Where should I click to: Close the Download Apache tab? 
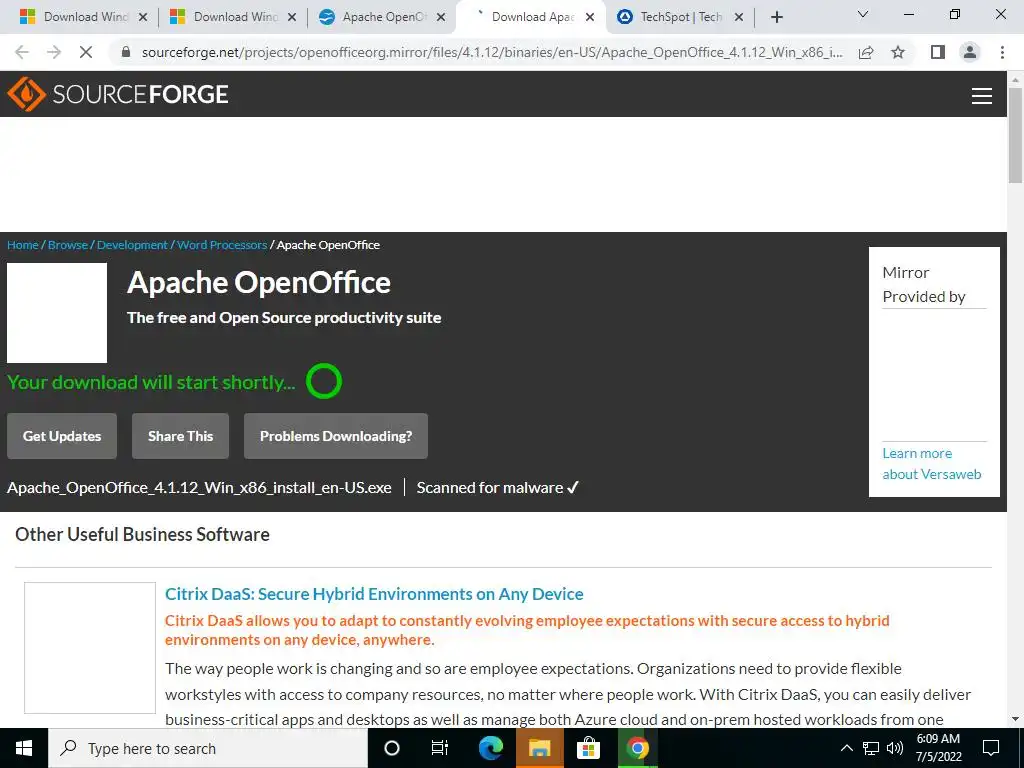point(590,18)
